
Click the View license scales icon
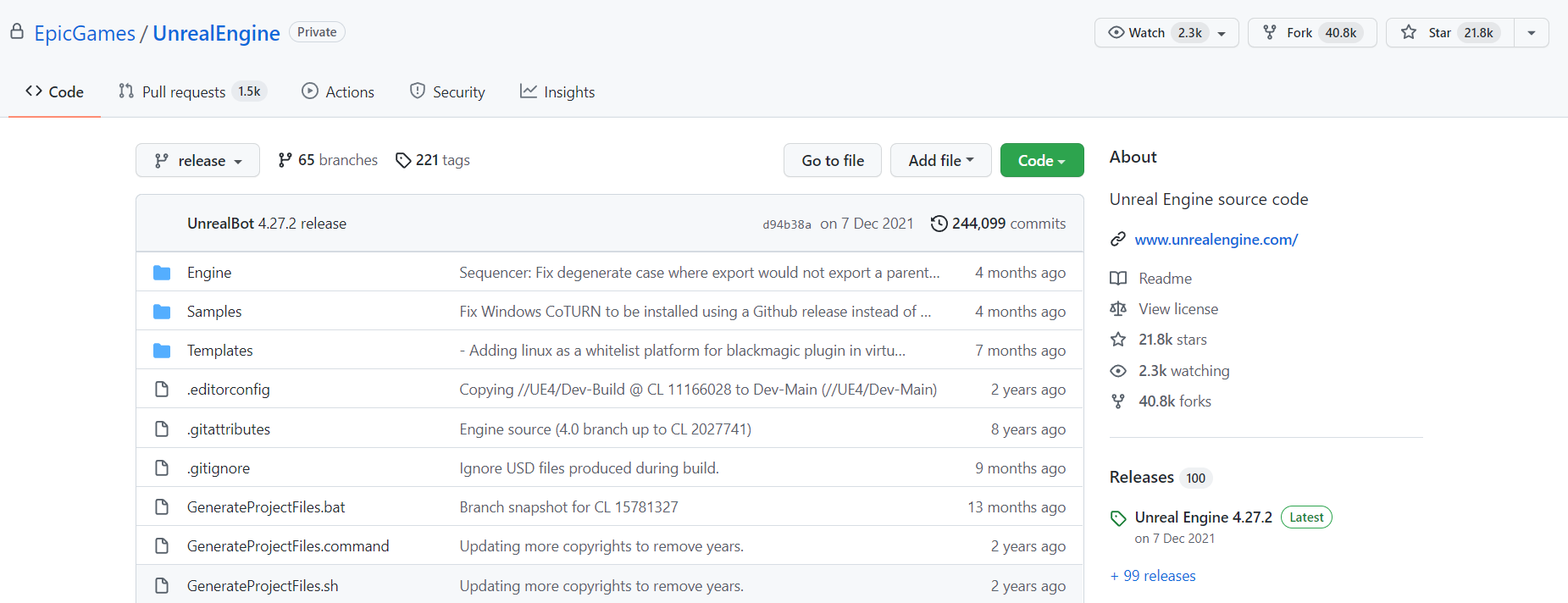[1118, 309]
